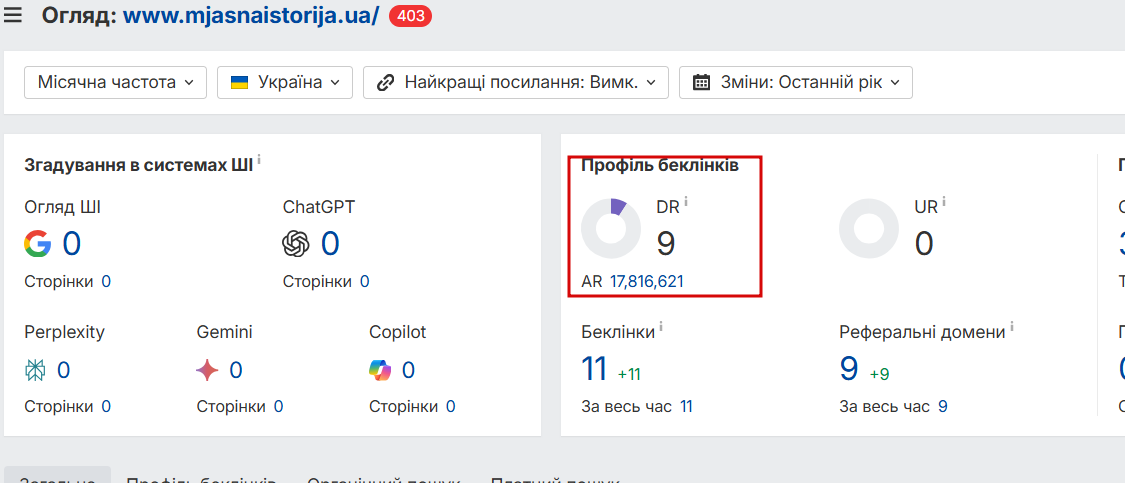Screen dimensions: 1125x483
Task: Click the red 403 status badge
Action: click(410, 16)
